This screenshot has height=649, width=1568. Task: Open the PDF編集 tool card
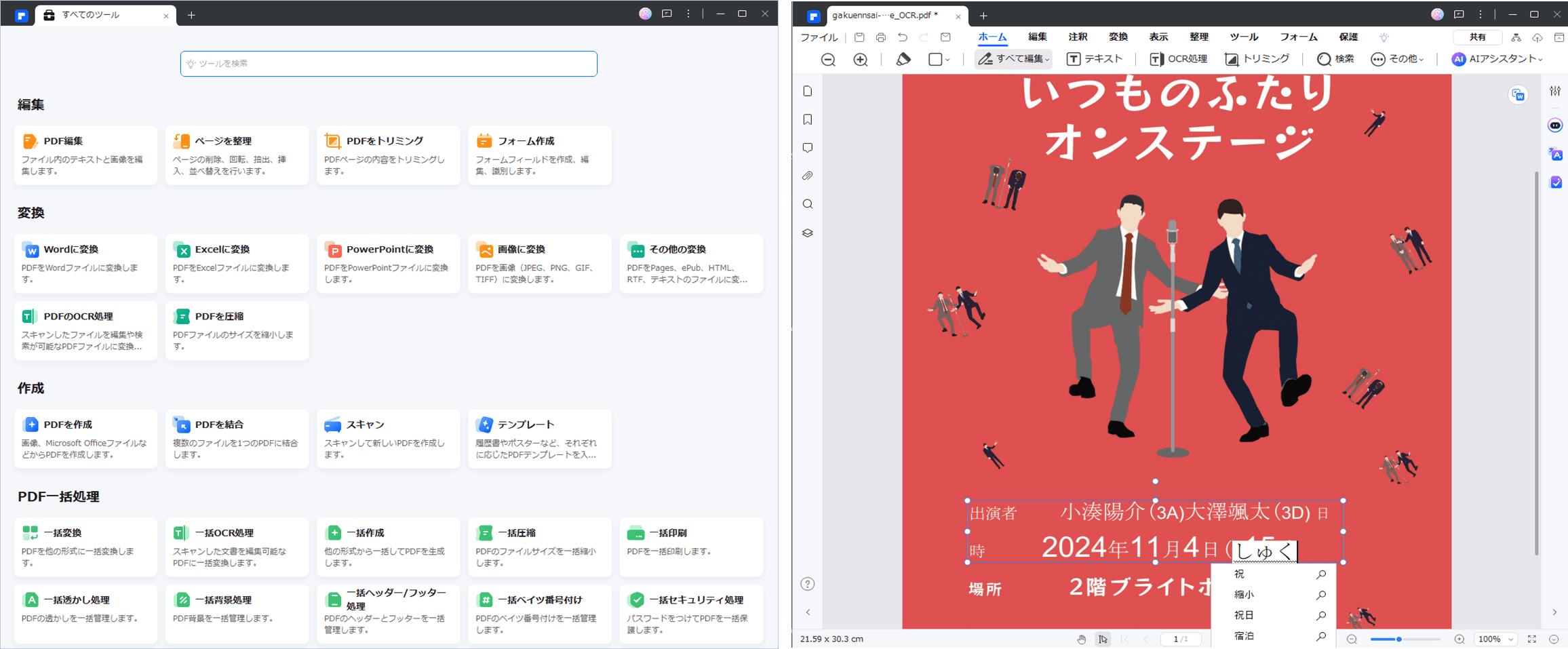(x=85, y=155)
